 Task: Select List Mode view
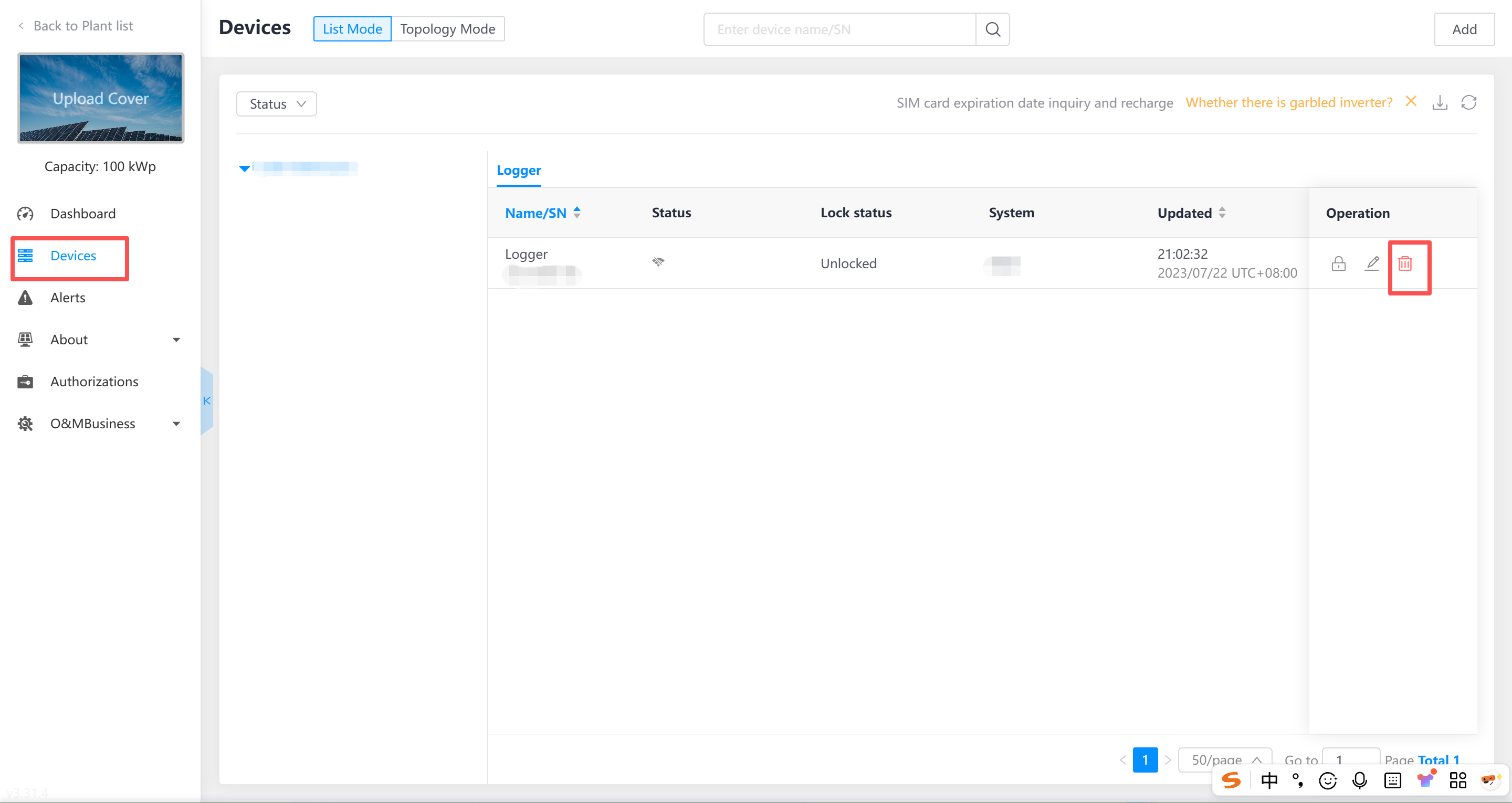coord(352,29)
